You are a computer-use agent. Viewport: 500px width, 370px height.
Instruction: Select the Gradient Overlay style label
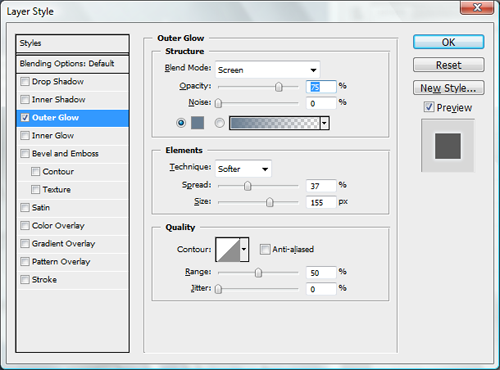(x=63, y=244)
